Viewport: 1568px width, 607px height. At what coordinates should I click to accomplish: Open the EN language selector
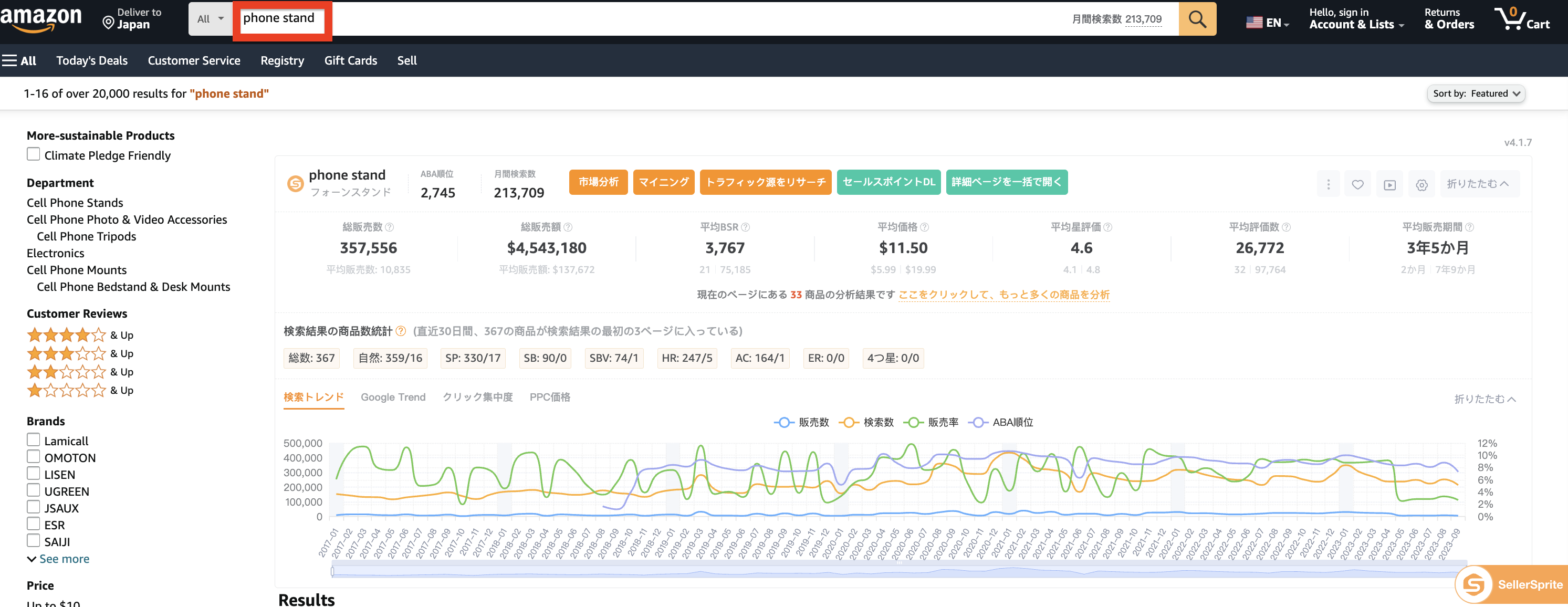point(1267,23)
